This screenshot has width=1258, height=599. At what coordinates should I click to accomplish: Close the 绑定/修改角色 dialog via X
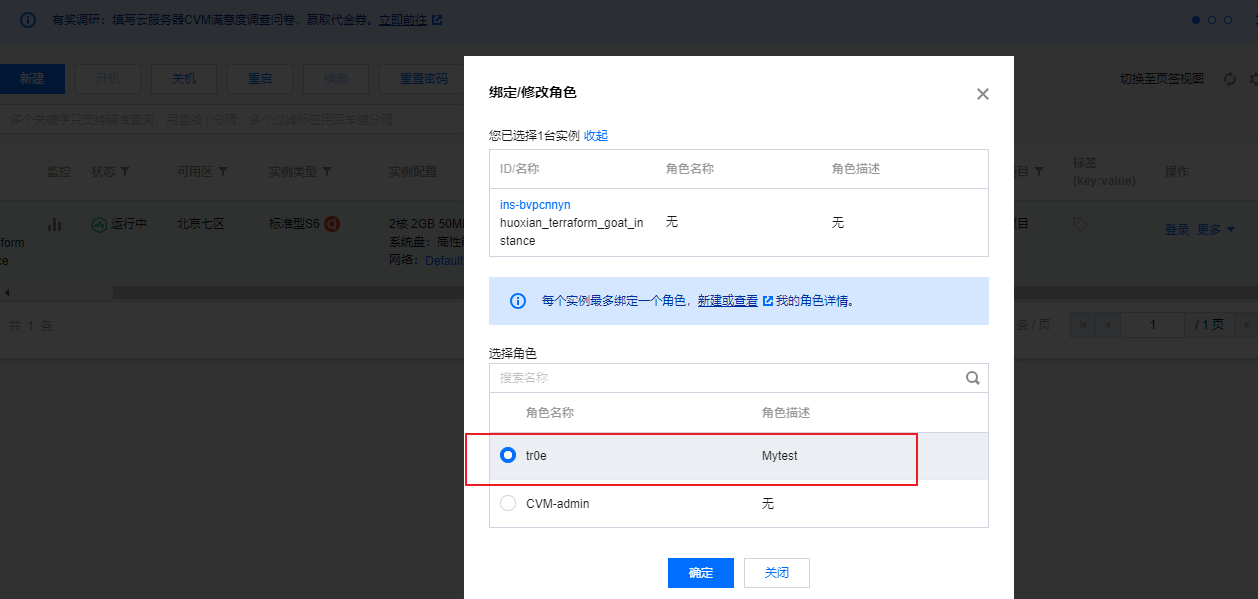tap(982, 94)
